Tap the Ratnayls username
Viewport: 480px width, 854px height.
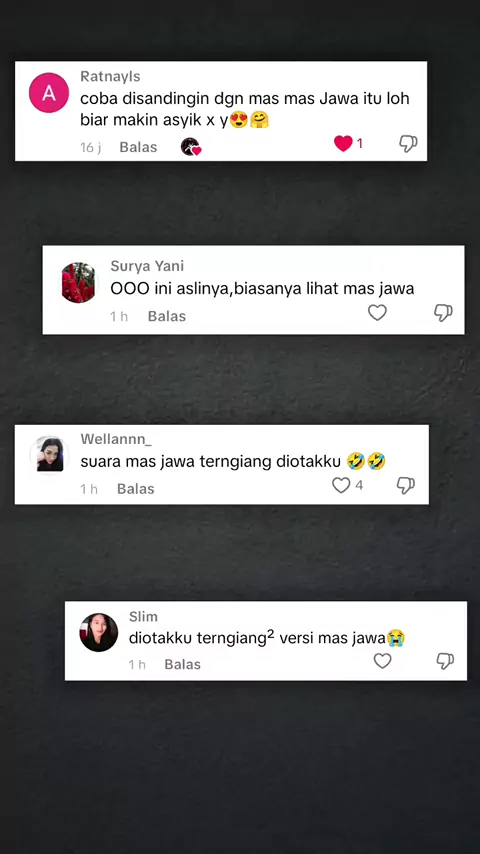[x=110, y=76]
